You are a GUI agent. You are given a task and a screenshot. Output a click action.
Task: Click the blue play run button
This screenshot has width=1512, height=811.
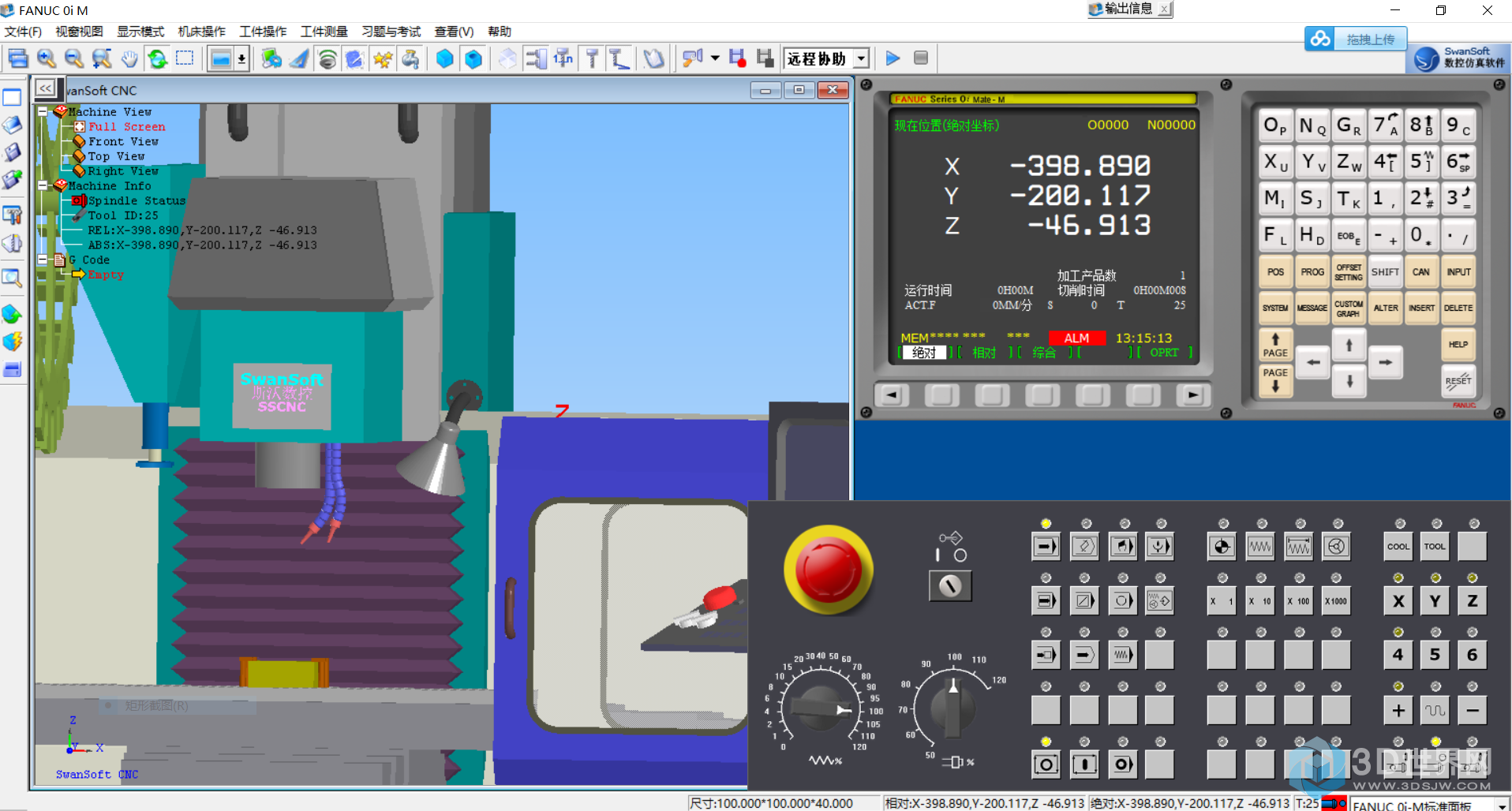point(893,58)
